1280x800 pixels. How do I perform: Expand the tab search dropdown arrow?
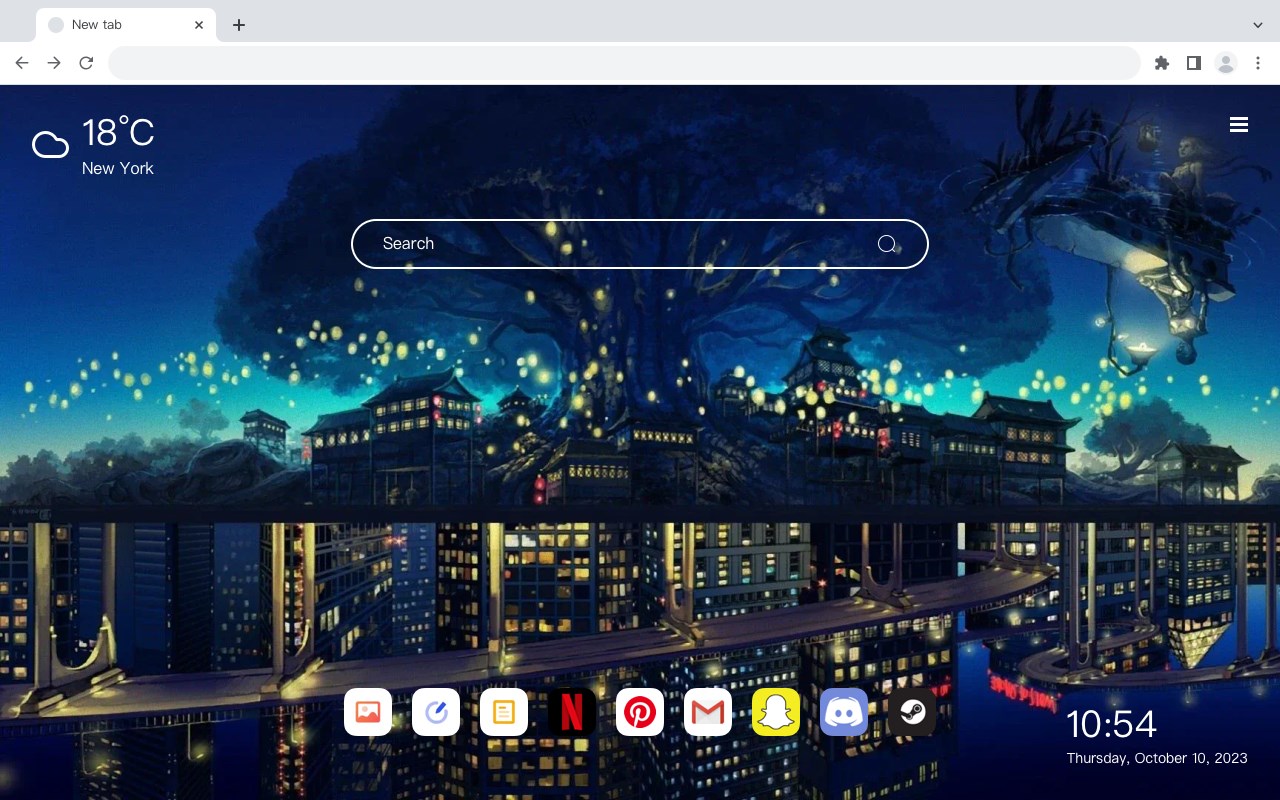1258,25
